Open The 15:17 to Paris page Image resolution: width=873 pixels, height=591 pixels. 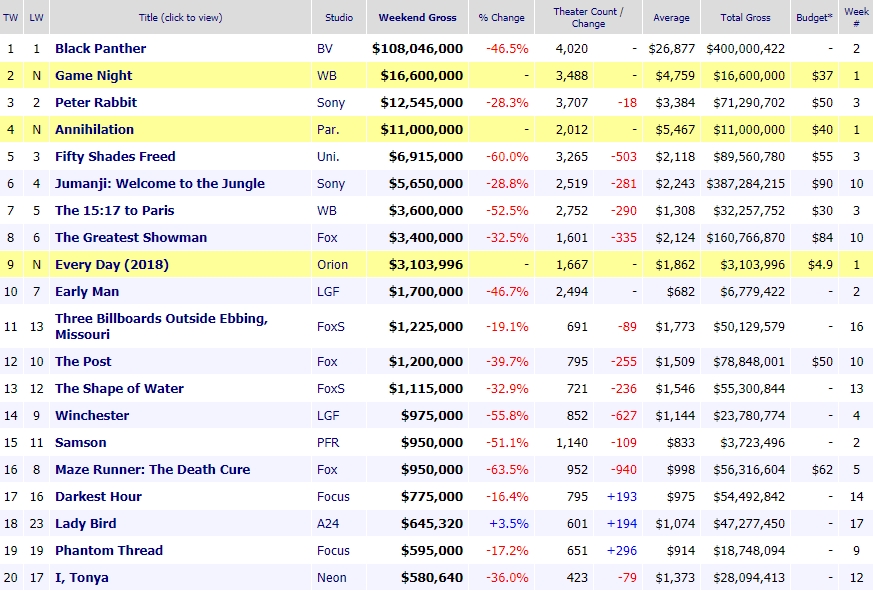tap(114, 211)
